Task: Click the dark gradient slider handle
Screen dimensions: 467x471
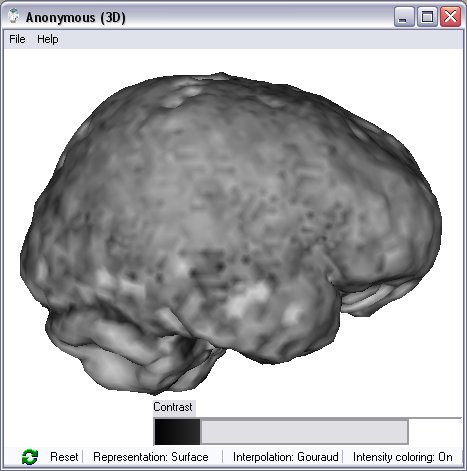Action: 177,432
